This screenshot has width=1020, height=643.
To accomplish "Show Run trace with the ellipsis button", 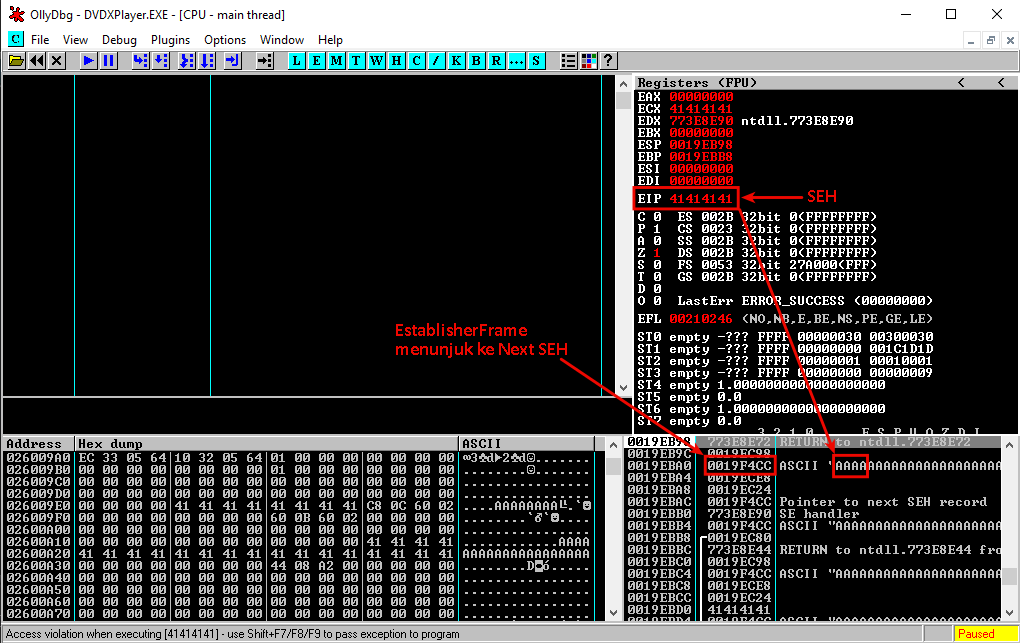I will click(517, 61).
